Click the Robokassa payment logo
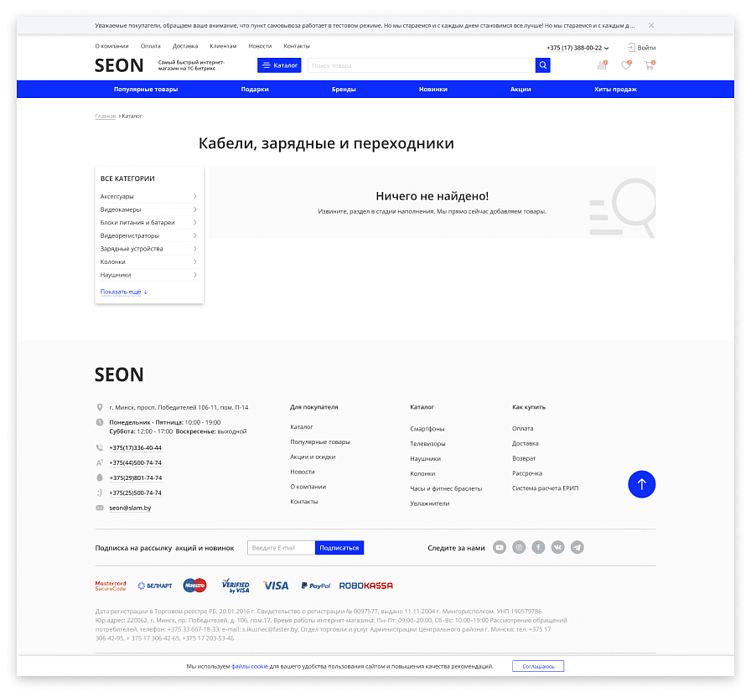The image size is (751, 692). pyautogui.click(x=366, y=586)
